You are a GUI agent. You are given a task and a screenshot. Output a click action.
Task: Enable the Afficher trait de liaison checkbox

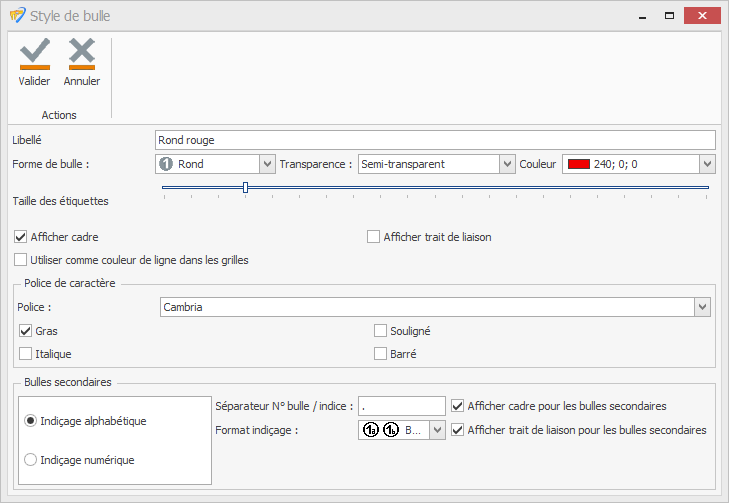click(x=374, y=237)
